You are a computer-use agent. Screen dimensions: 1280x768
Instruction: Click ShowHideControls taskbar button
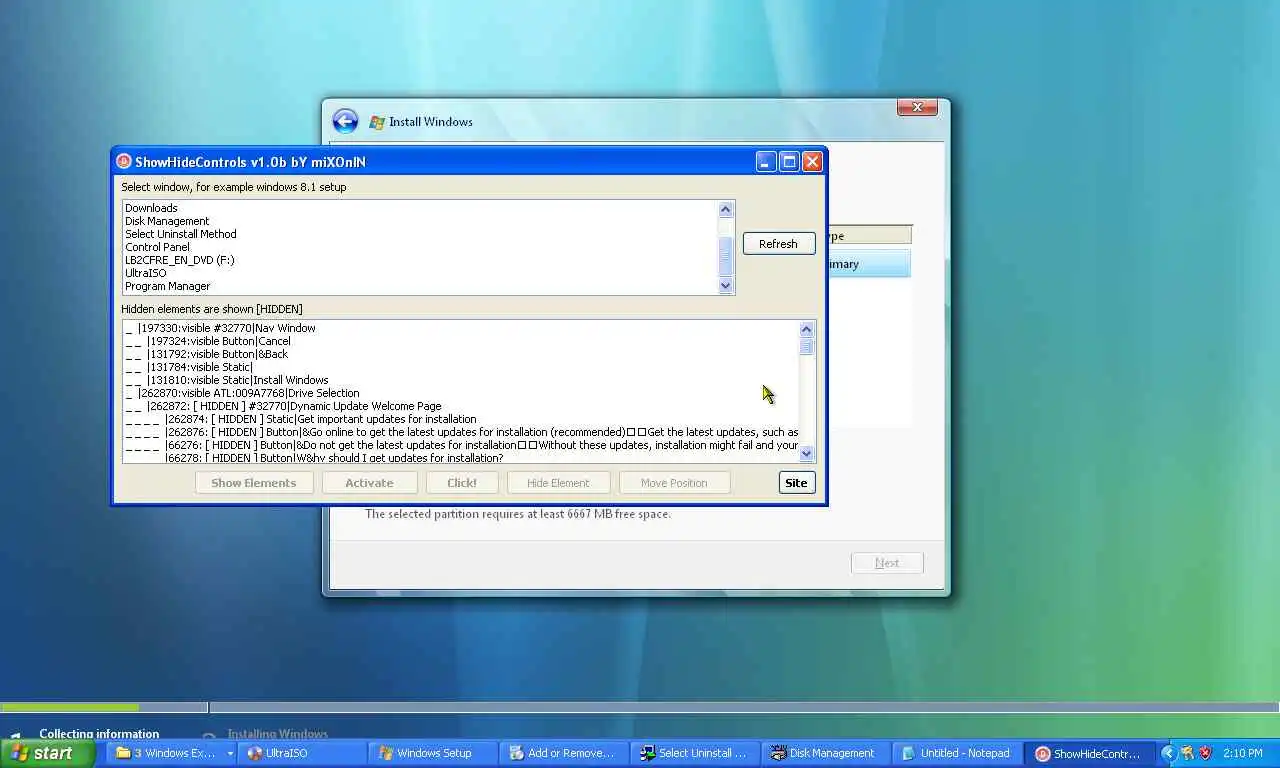tap(1088, 753)
